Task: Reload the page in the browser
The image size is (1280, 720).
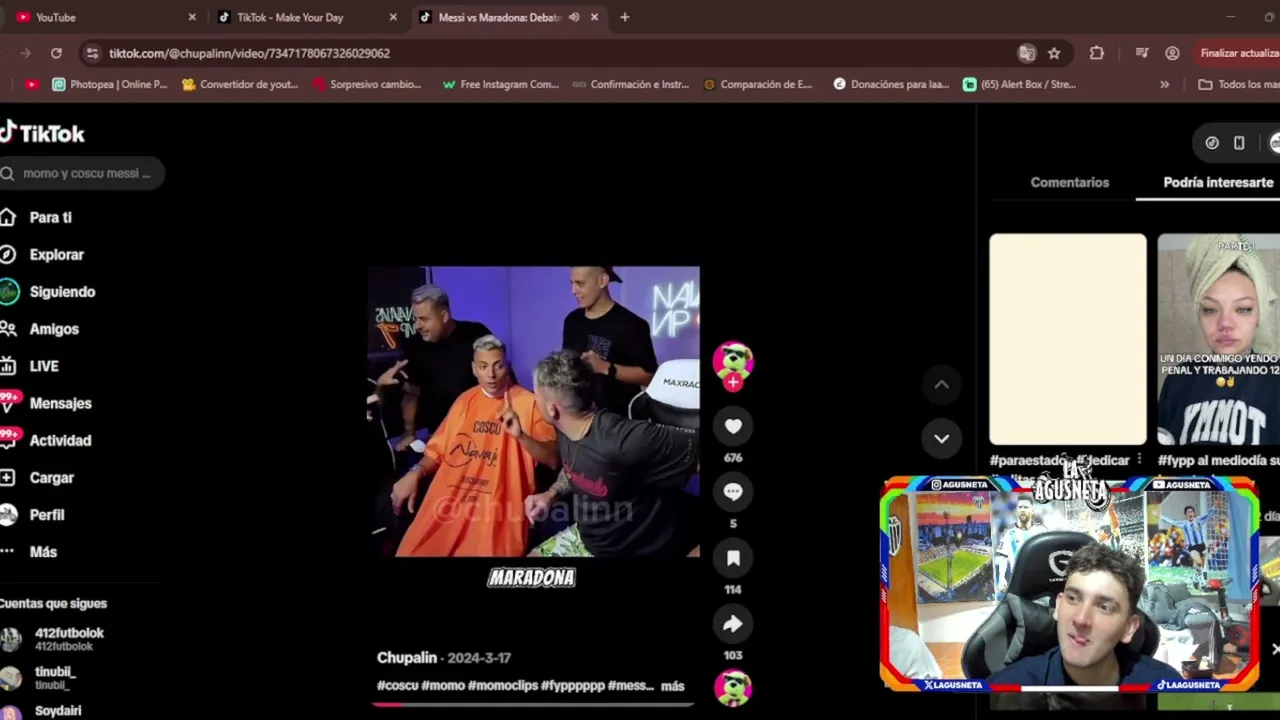Action: pyautogui.click(x=56, y=53)
